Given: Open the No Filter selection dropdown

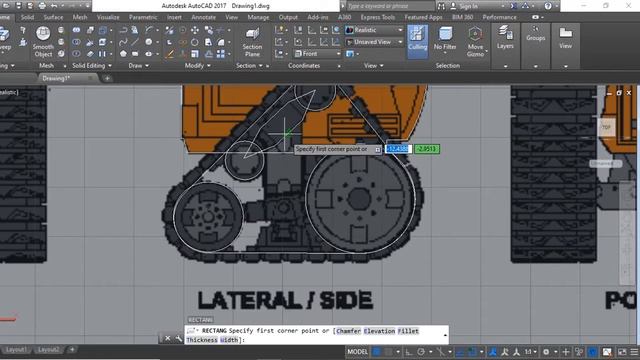Looking at the screenshot, I should tap(445, 40).
